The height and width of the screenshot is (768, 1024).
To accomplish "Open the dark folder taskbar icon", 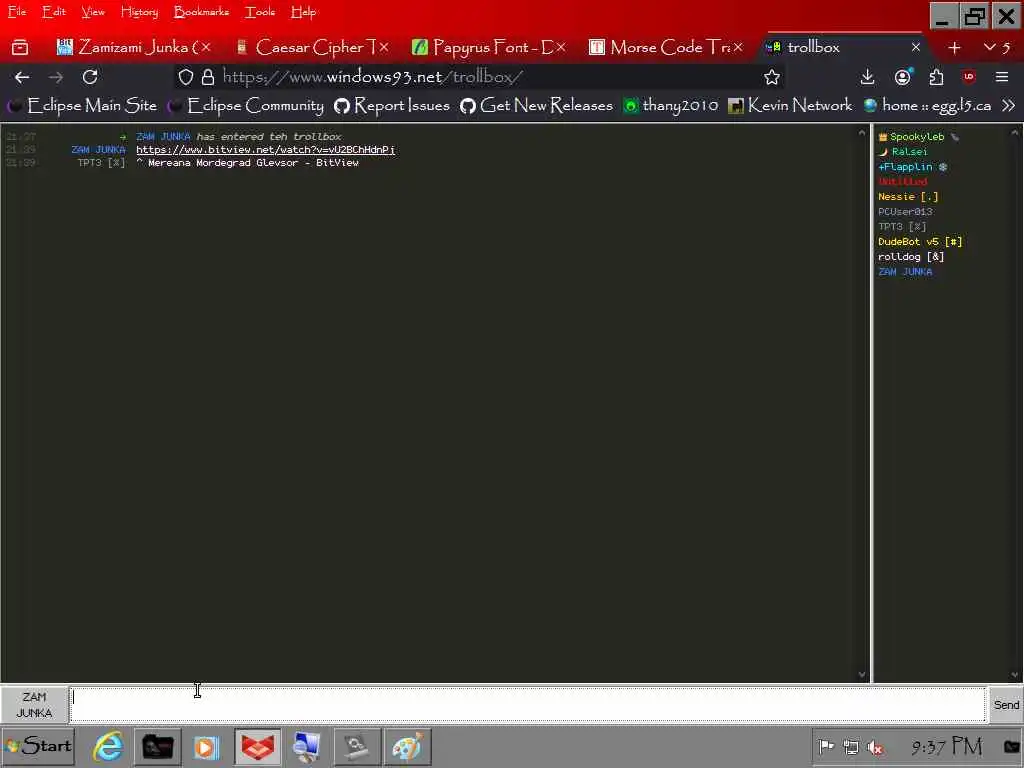I will click(x=157, y=746).
